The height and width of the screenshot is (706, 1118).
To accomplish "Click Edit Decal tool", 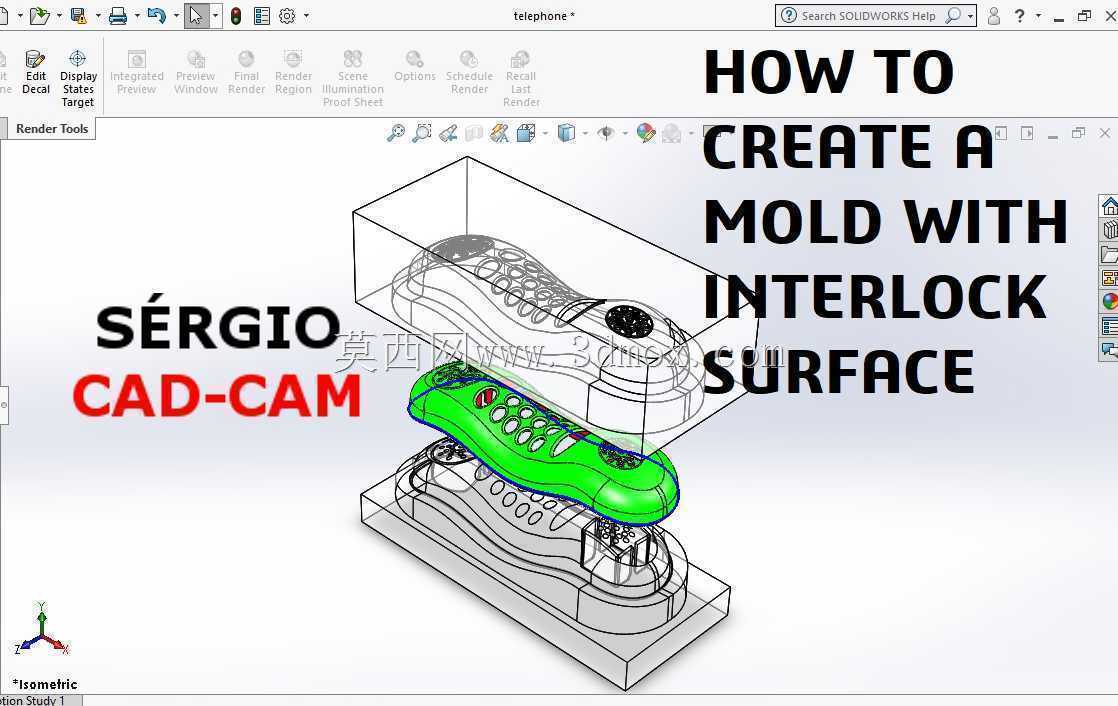I will point(36,73).
